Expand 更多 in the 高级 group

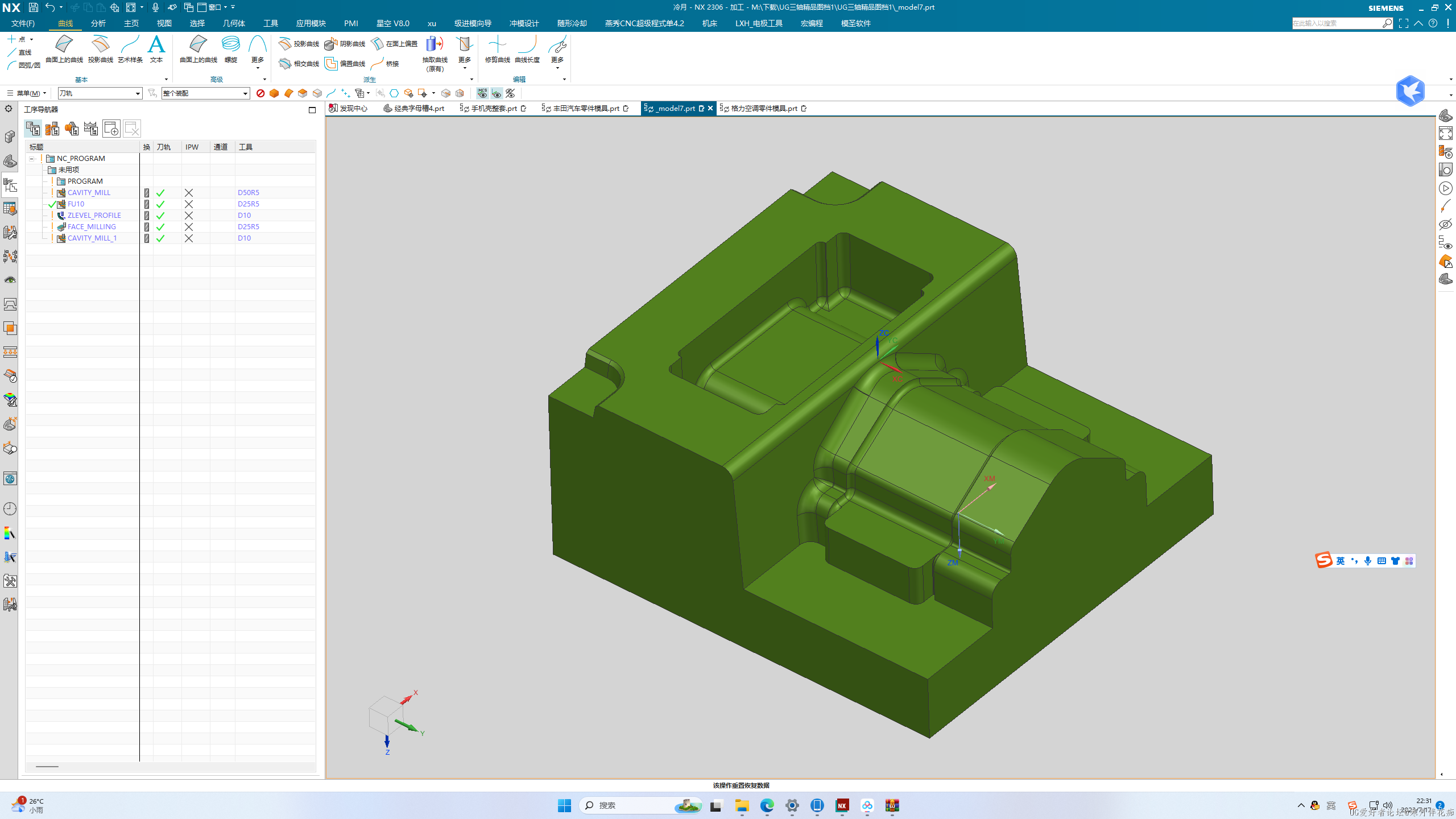pos(258,54)
